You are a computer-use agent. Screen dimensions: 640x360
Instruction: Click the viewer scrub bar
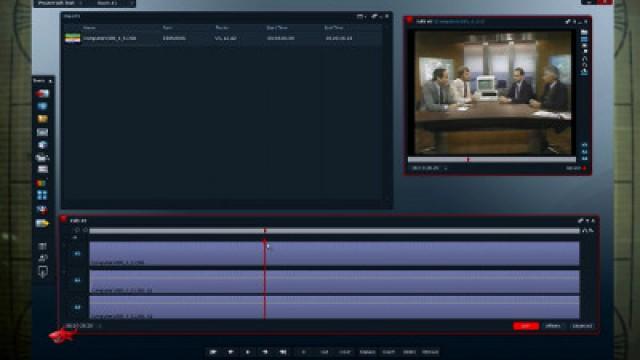pos(492,160)
